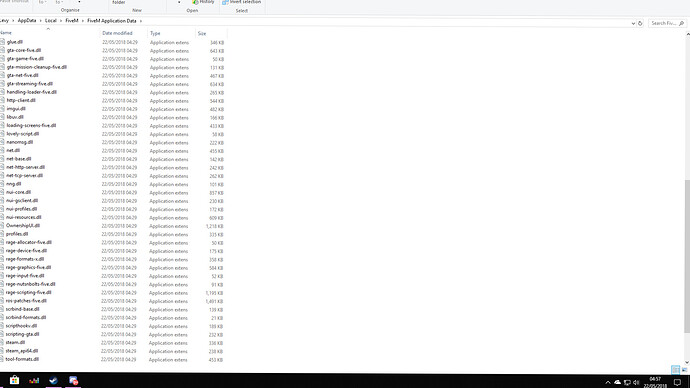Switch to the details view icon
Screen dimensions: 690x388
pyautogui.click(x=675, y=370)
